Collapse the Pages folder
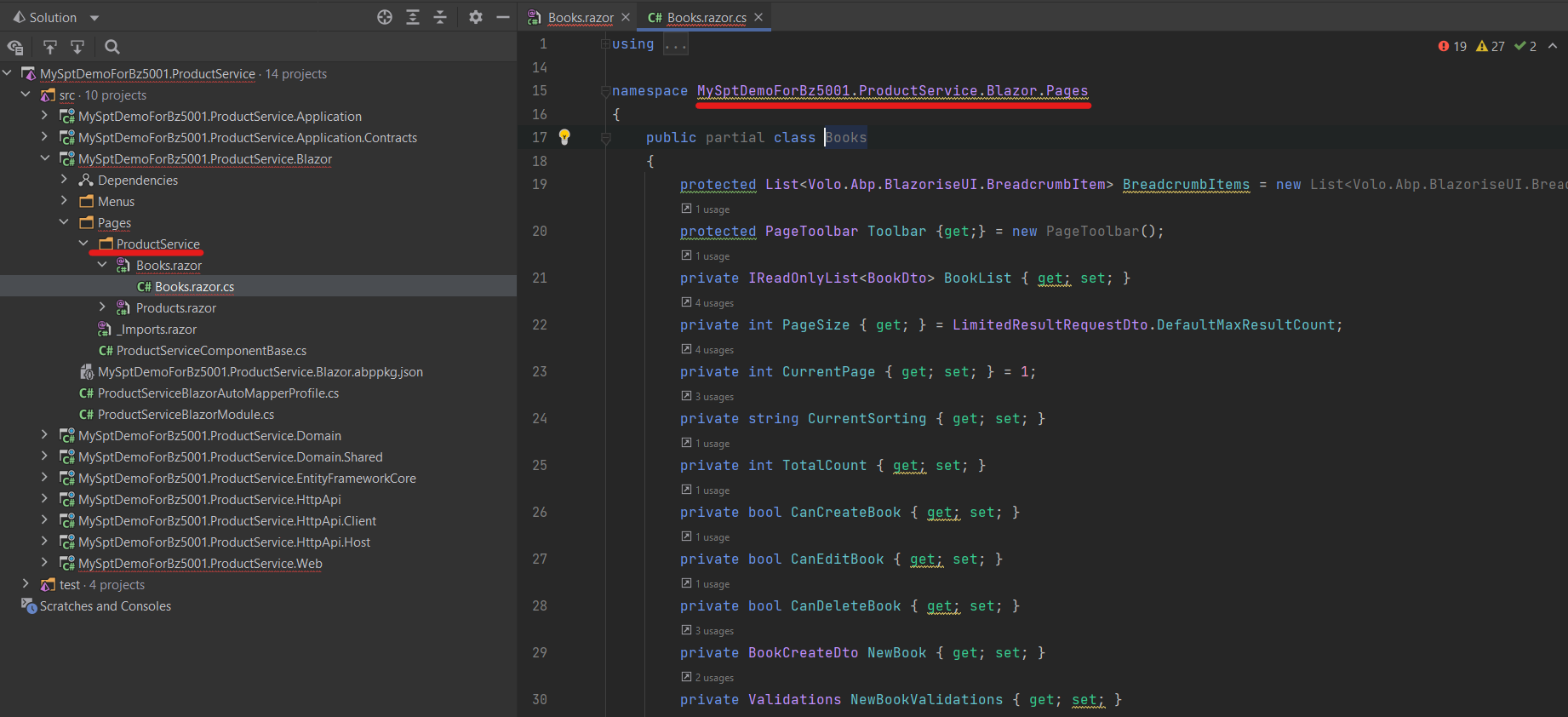This screenshot has height=717, width=1568. [64, 222]
